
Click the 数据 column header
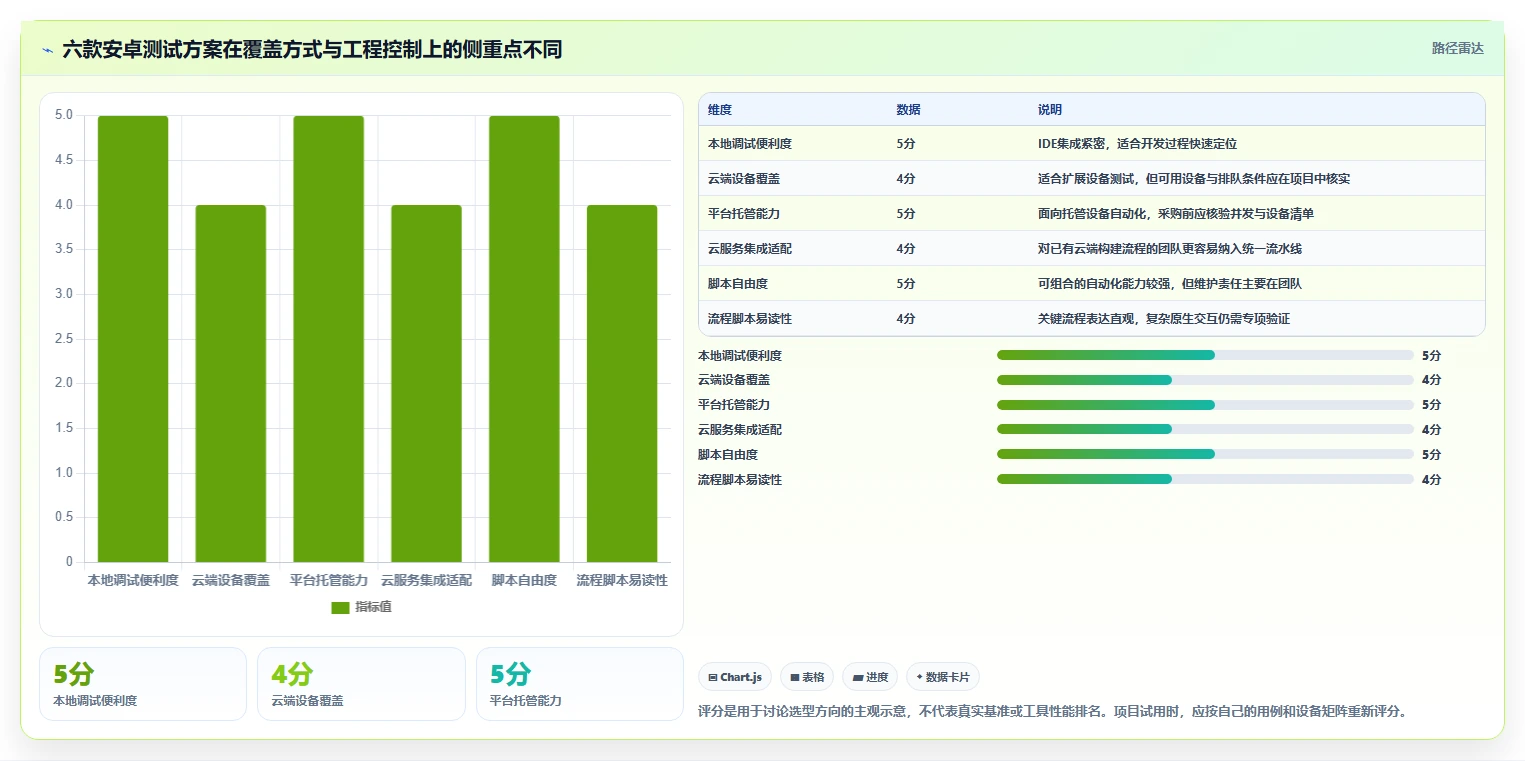(909, 110)
